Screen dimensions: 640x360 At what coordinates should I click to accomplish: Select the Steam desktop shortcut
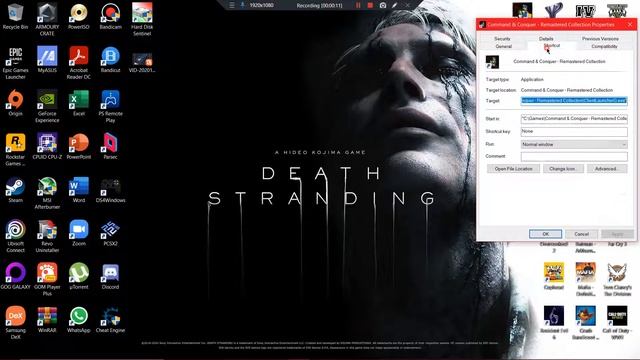tap(16, 189)
